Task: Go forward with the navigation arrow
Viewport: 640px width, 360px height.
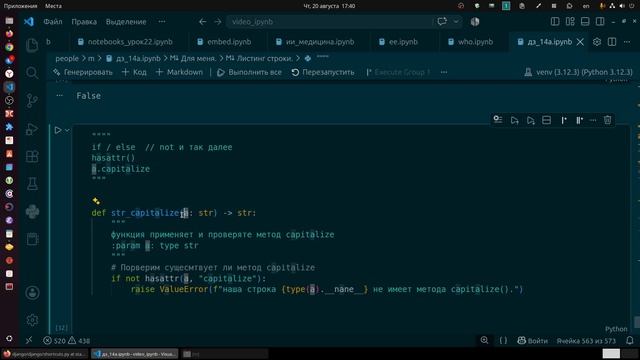Action: click(x=218, y=22)
